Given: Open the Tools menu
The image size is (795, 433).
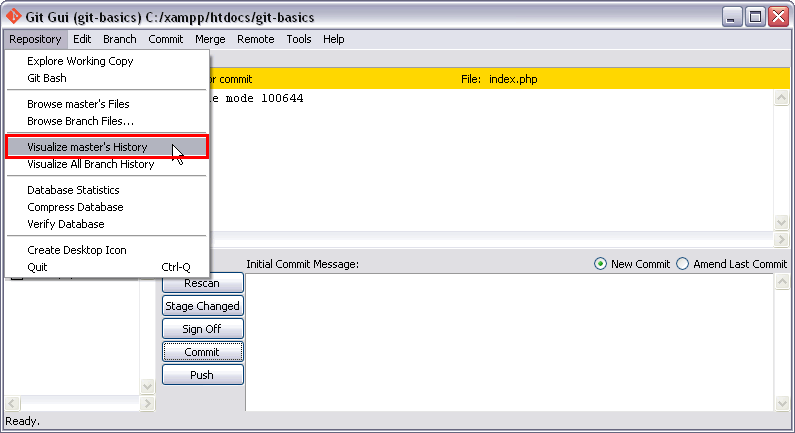Looking at the screenshot, I should pyautogui.click(x=298, y=39).
